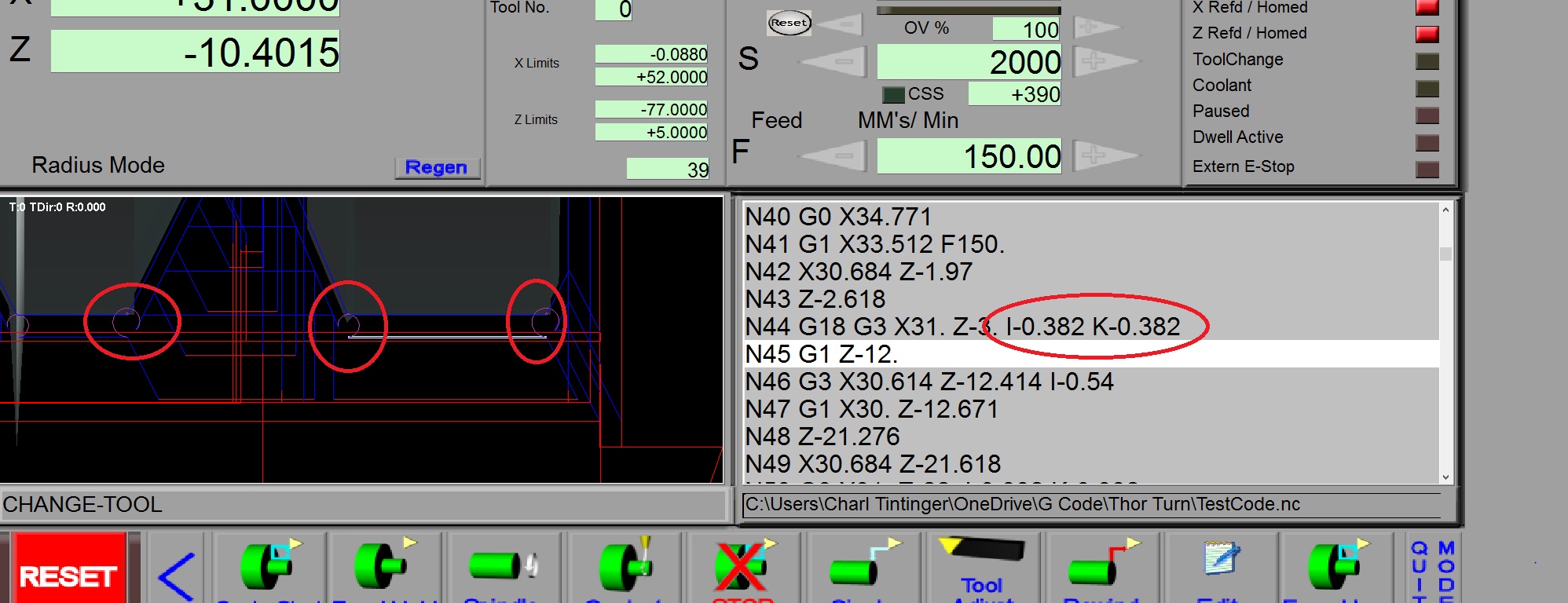
Task: Turn on Coolant via toolbar icon
Action: 625,567
